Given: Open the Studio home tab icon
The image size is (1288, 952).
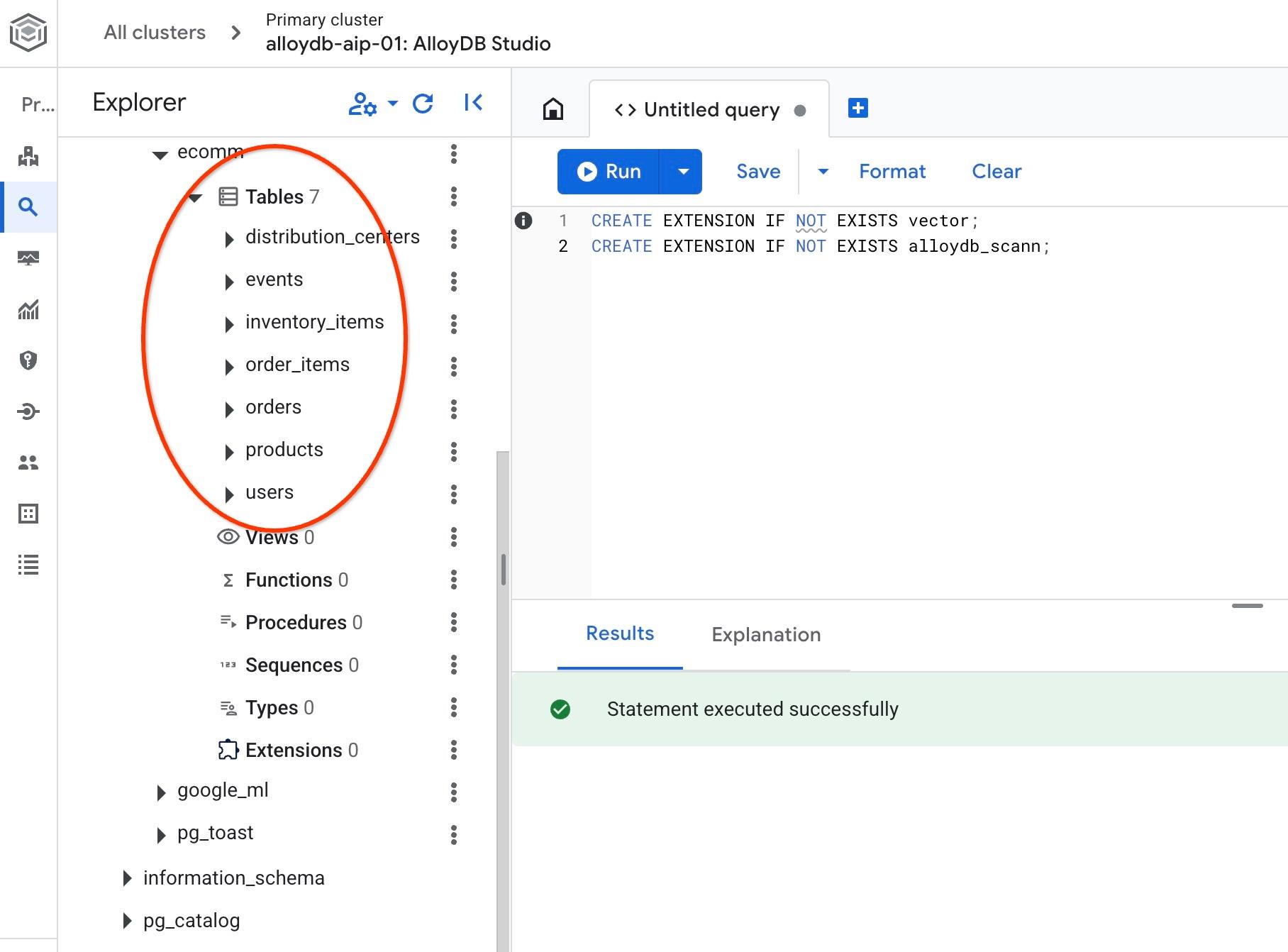Looking at the screenshot, I should coord(553,109).
